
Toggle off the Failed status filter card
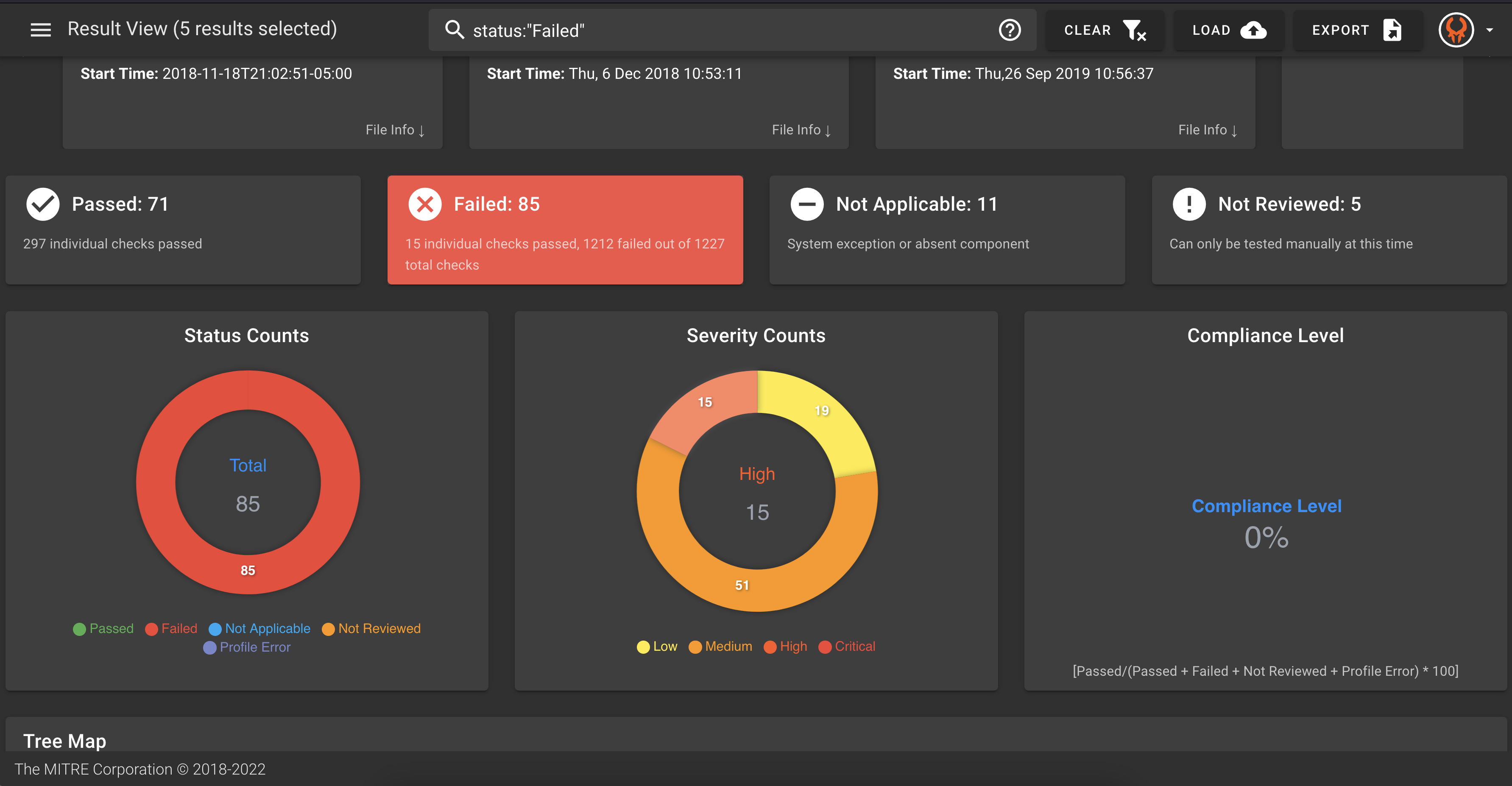(x=565, y=229)
